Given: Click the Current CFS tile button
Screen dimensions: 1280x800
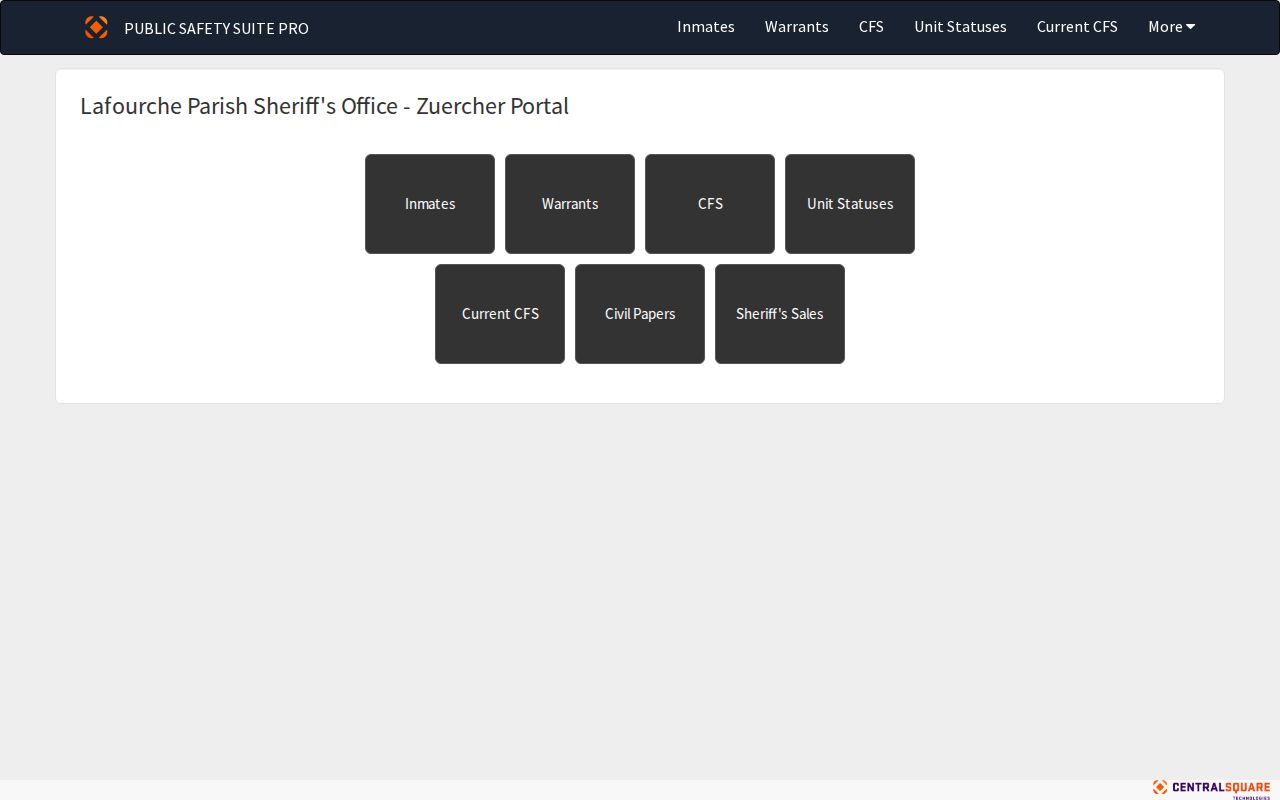Looking at the screenshot, I should coord(500,314).
